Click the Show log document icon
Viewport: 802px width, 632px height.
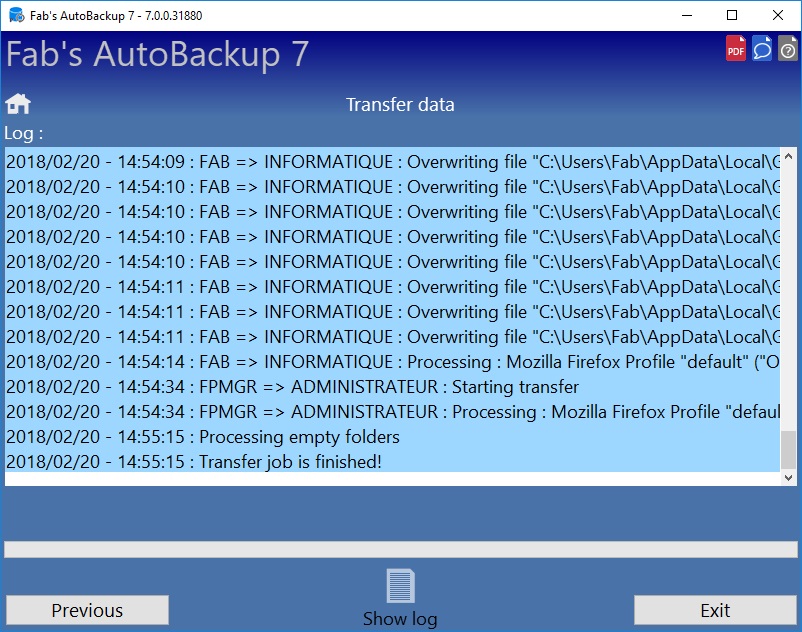click(x=400, y=585)
